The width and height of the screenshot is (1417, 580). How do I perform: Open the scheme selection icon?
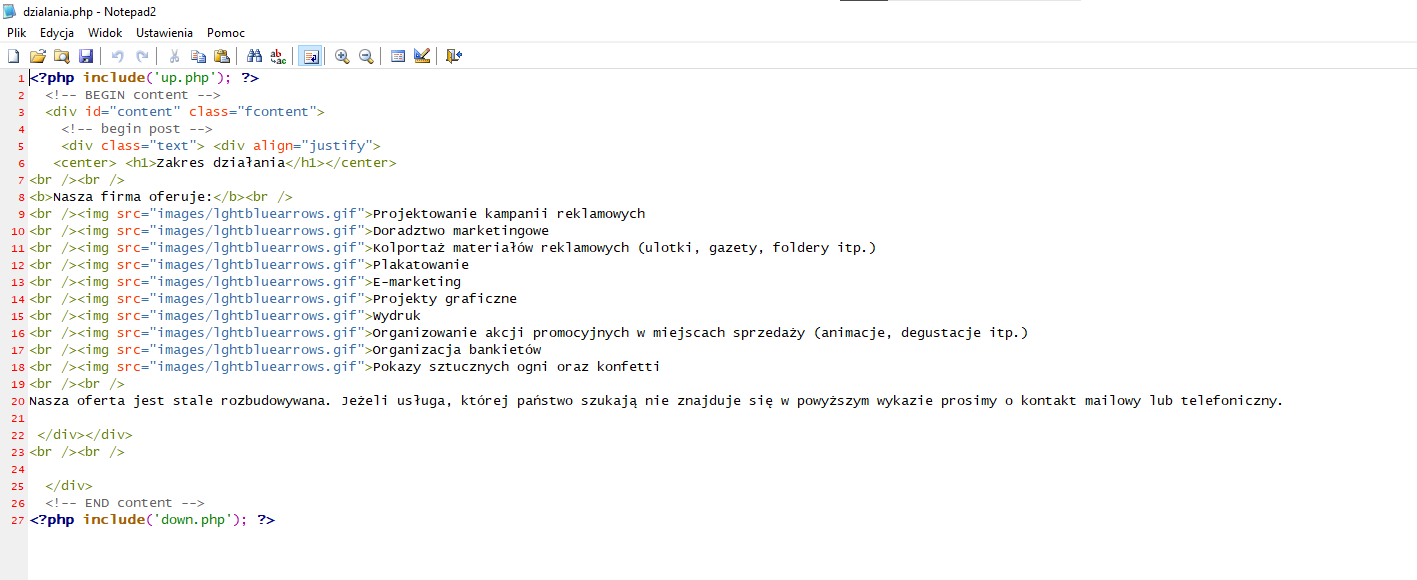click(x=398, y=56)
